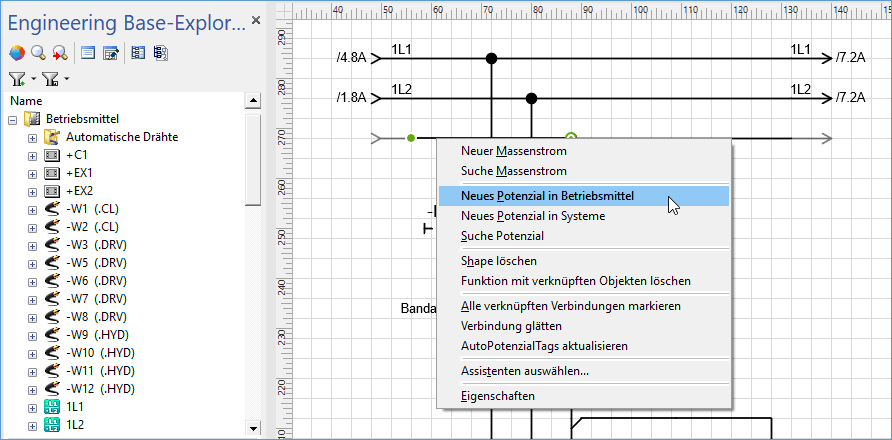The height and width of the screenshot is (440, 892).
Task: Choose Neuer Massenstrom from context menu
Action: 513,151
